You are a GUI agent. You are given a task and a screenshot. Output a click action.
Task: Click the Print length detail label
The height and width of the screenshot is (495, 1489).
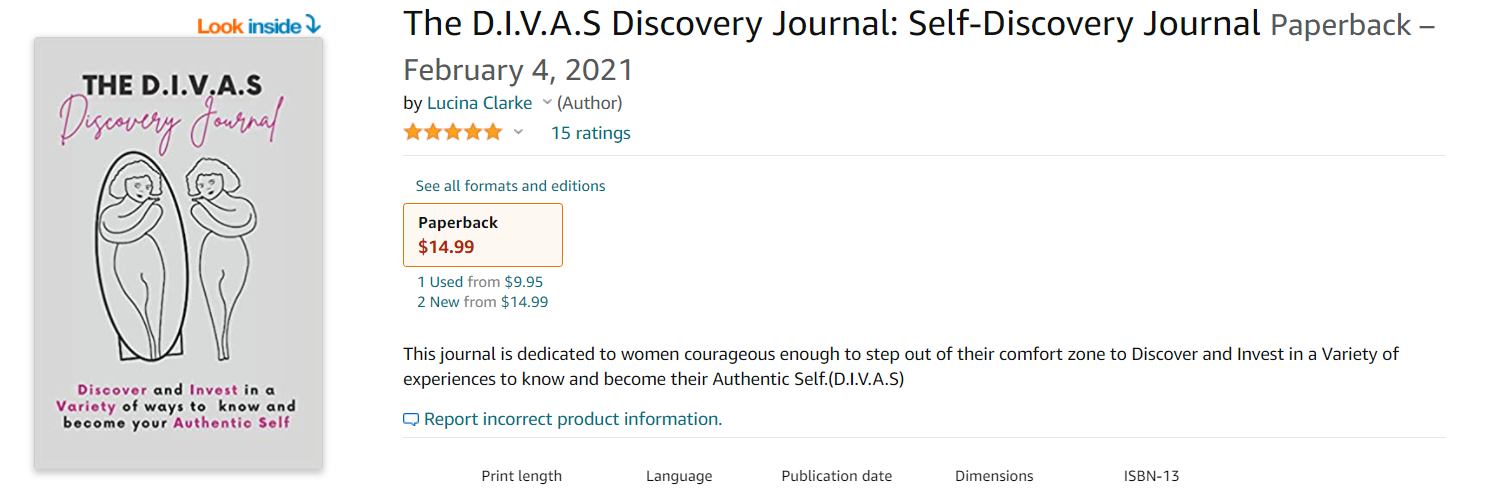pyautogui.click(x=521, y=476)
